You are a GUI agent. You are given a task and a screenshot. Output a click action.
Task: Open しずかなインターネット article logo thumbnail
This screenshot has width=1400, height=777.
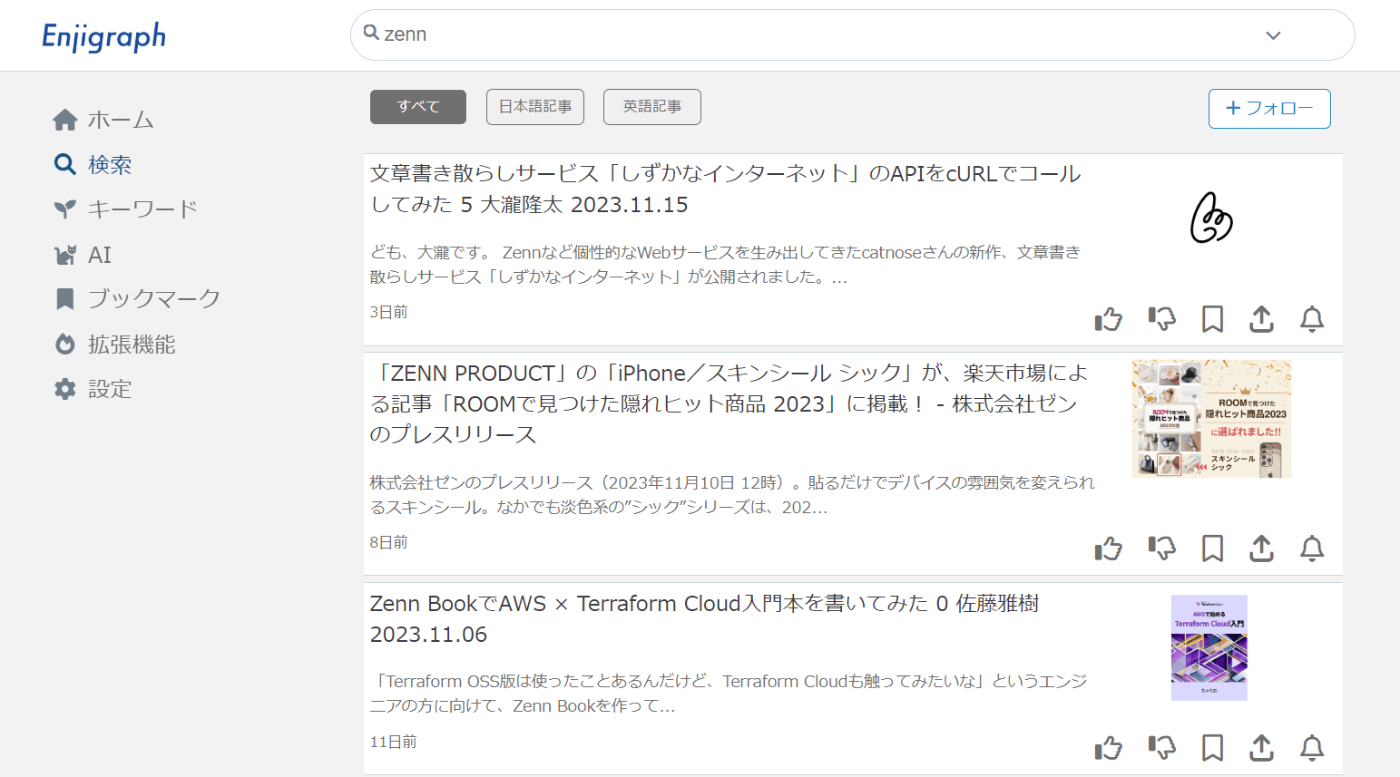(x=1211, y=217)
